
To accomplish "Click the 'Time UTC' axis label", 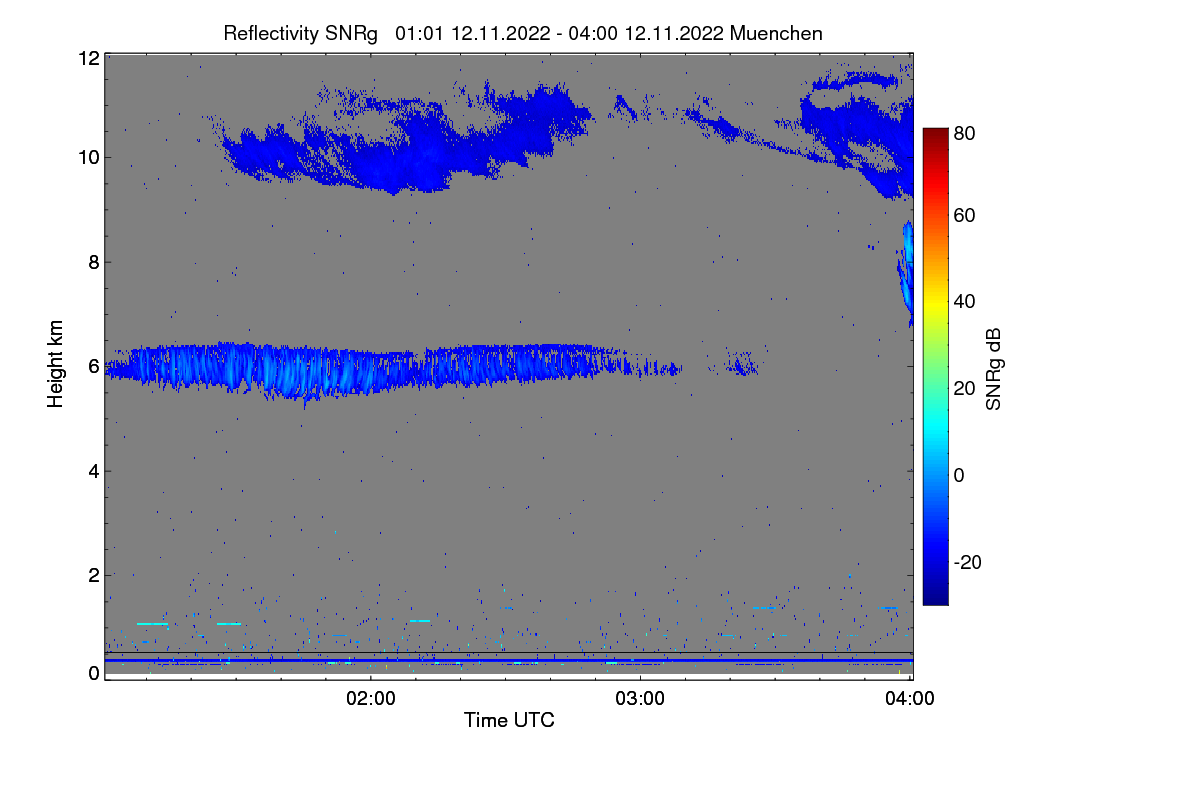I will point(509,720).
